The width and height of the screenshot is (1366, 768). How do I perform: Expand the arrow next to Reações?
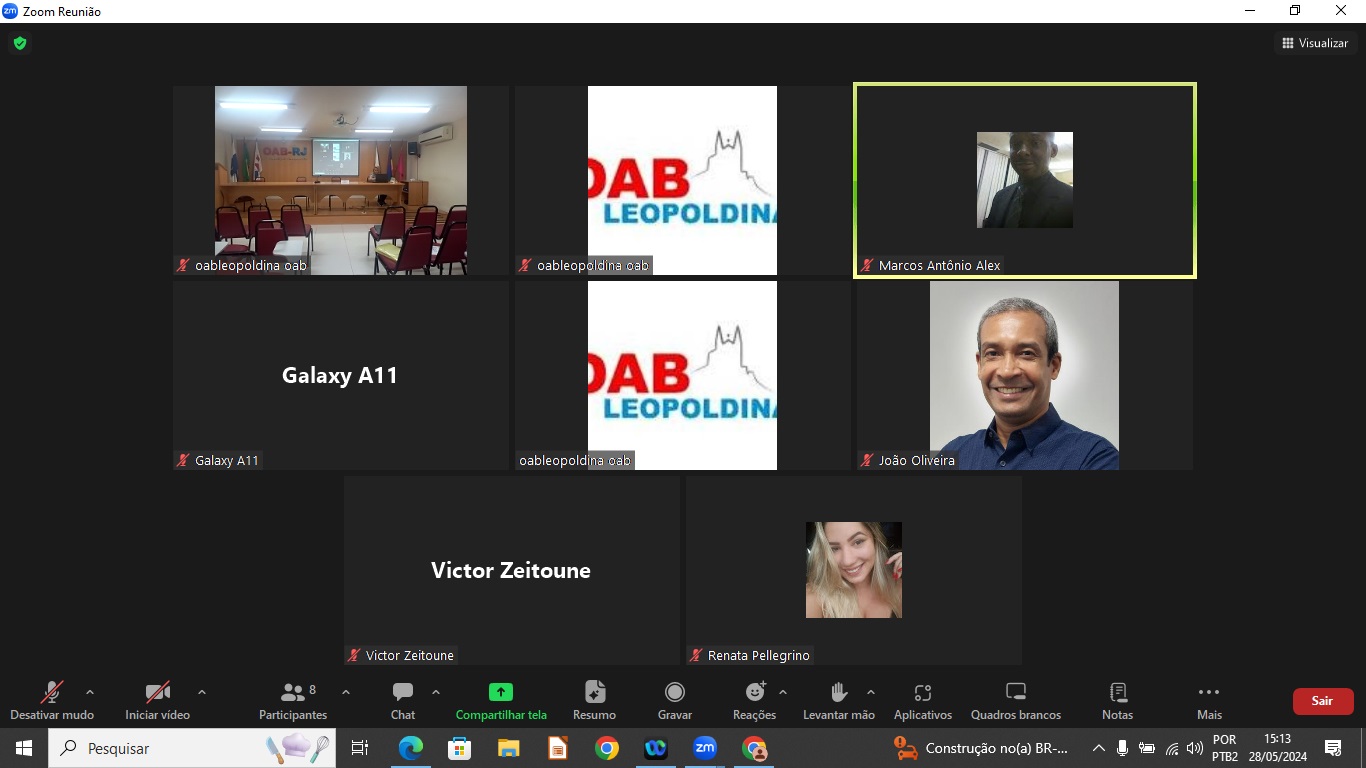(783, 692)
